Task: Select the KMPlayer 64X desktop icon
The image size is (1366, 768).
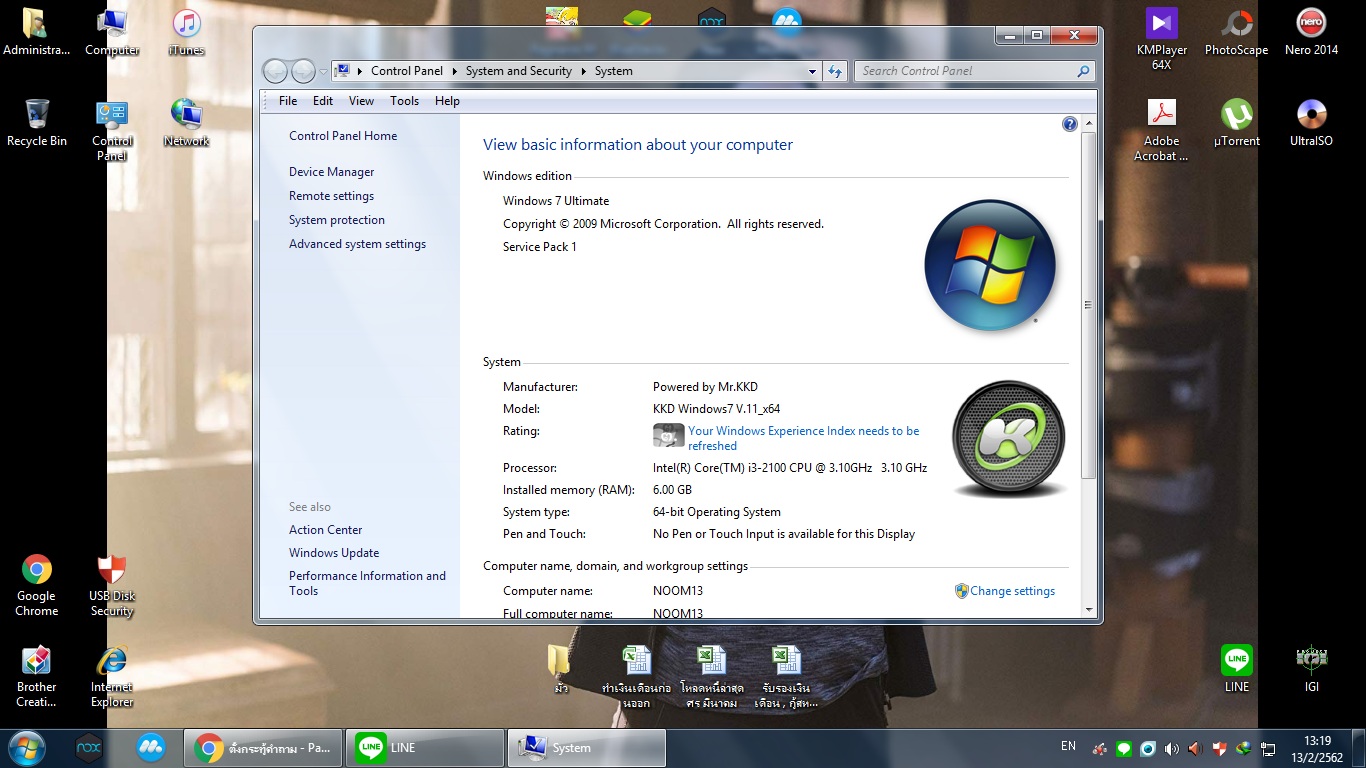Action: [1162, 39]
